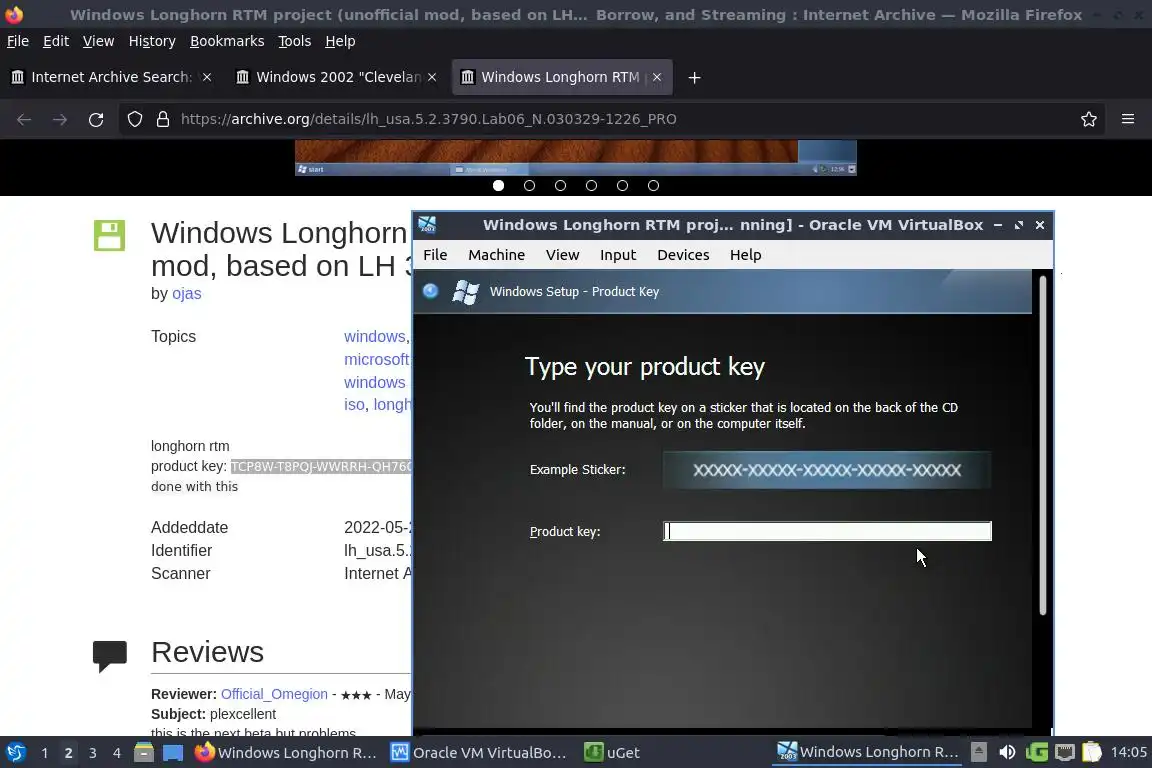The image size is (1152, 768).
Task: Open VirtualBox Devices menu
Action: pos(683,254)
